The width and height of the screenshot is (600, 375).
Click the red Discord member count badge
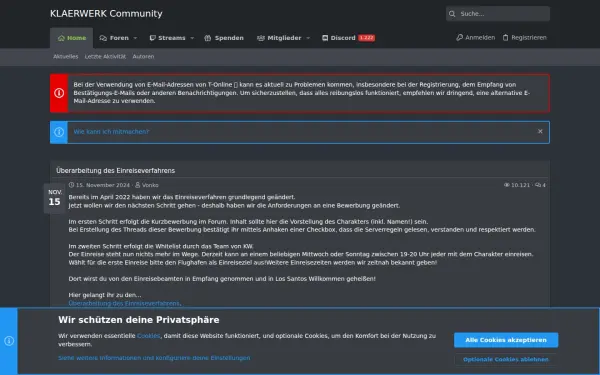pos(366,38)
